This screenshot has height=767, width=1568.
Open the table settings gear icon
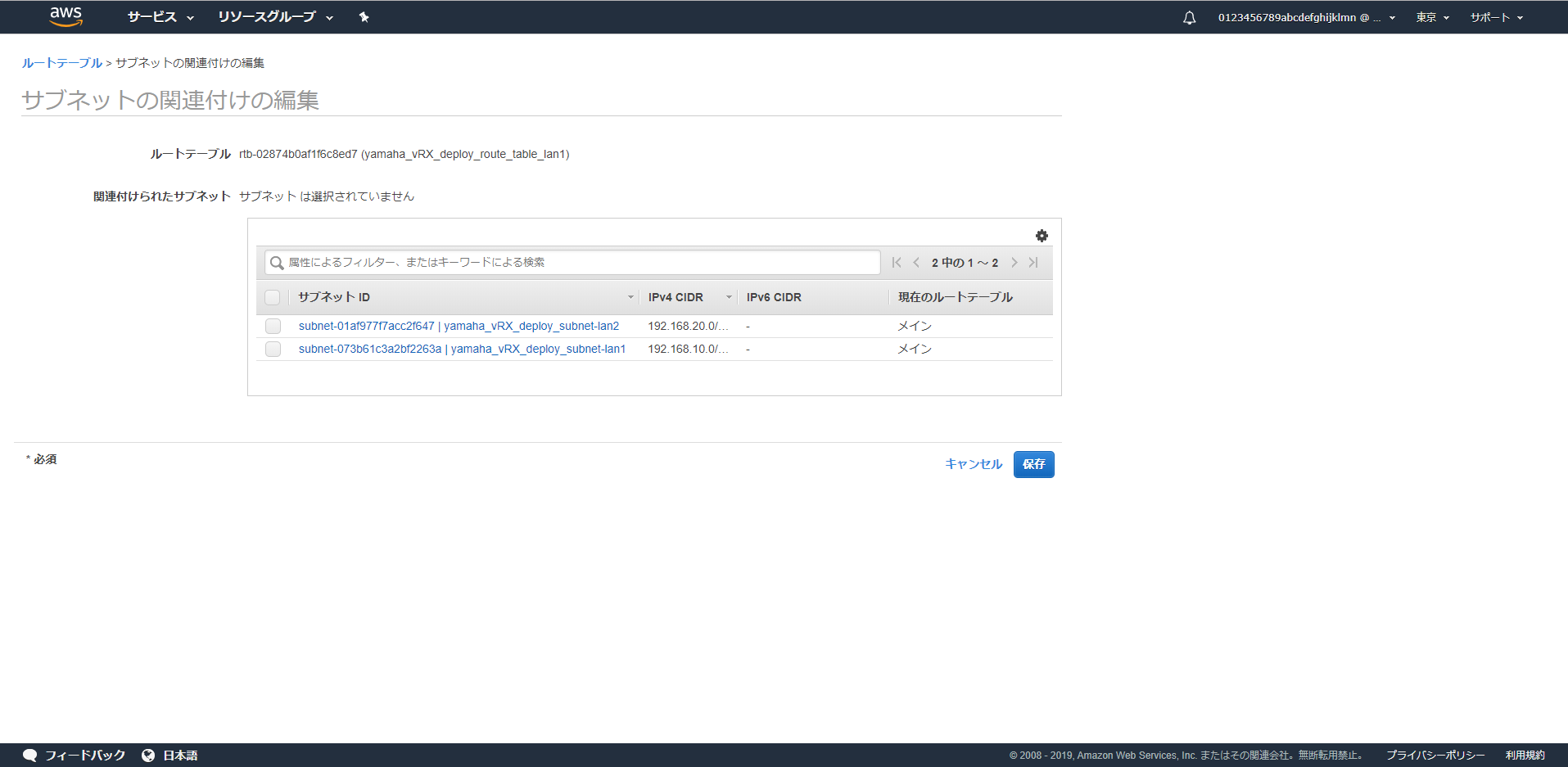(1042, 236)
